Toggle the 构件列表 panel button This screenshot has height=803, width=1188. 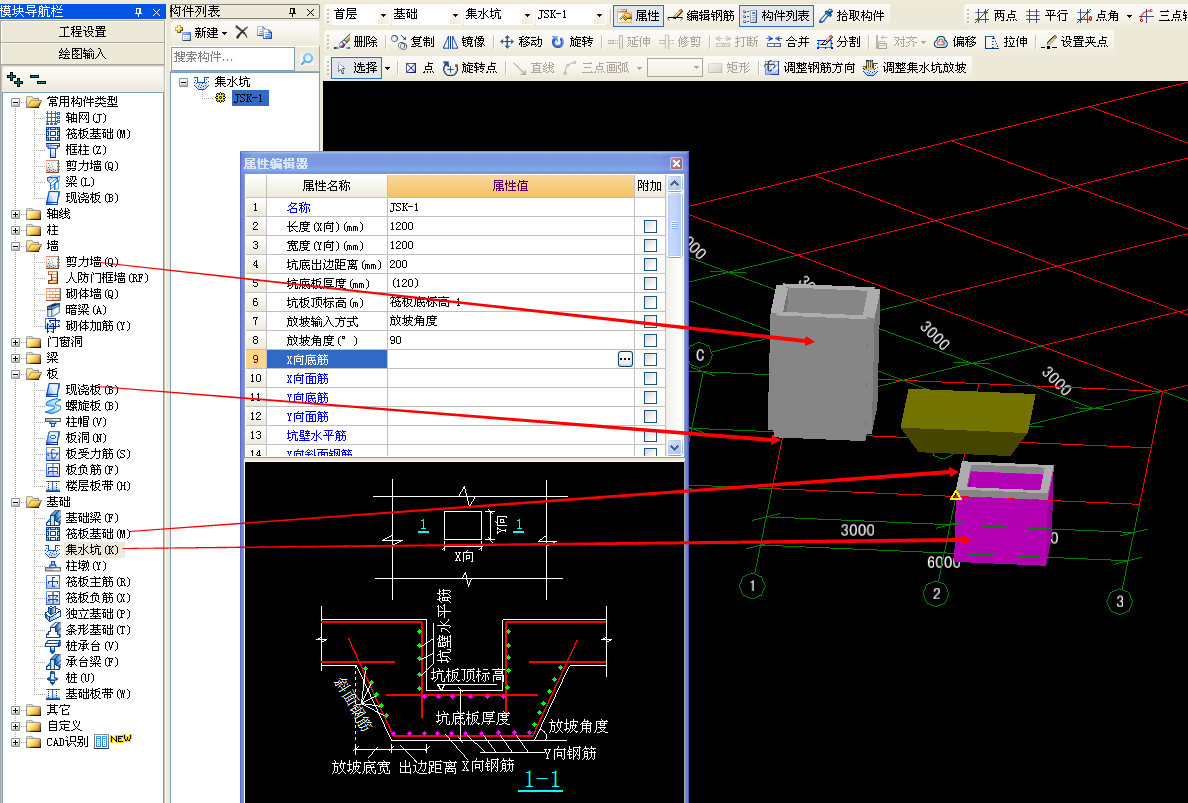click(777, 15)
